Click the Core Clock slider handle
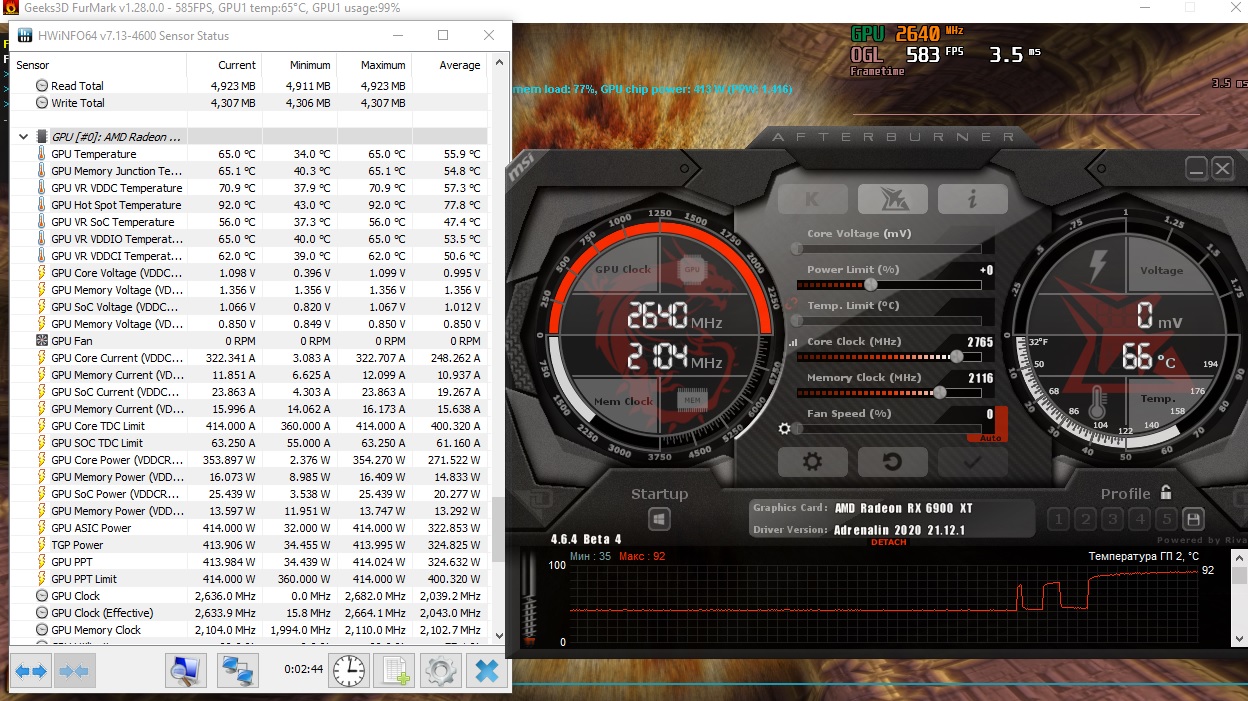 point(957,356)
